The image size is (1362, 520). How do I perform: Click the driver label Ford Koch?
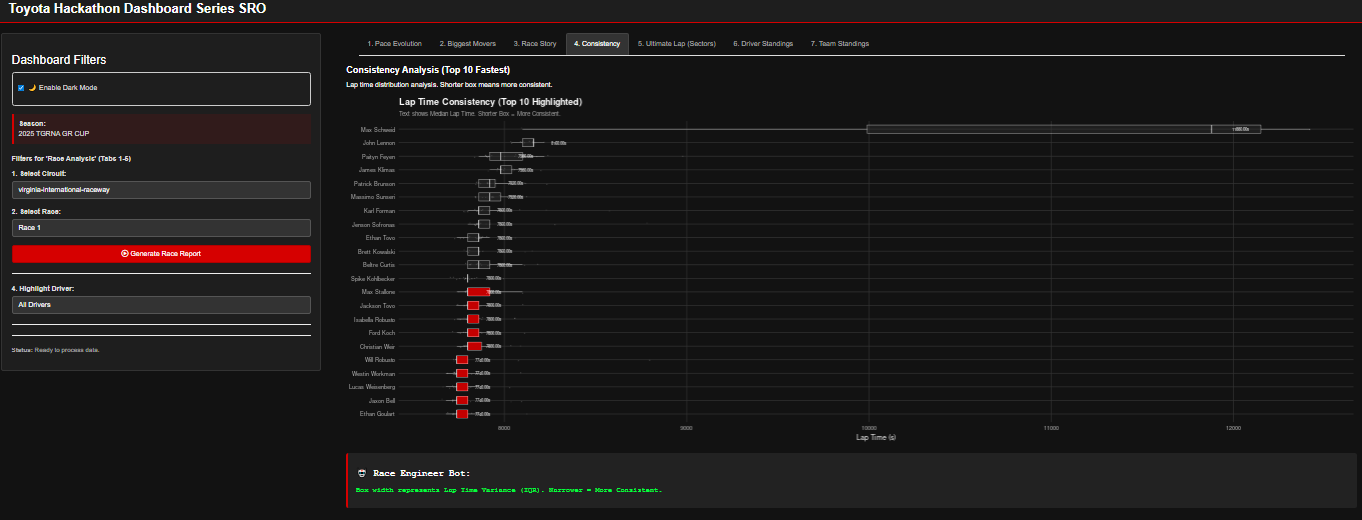tap(381, 332)
